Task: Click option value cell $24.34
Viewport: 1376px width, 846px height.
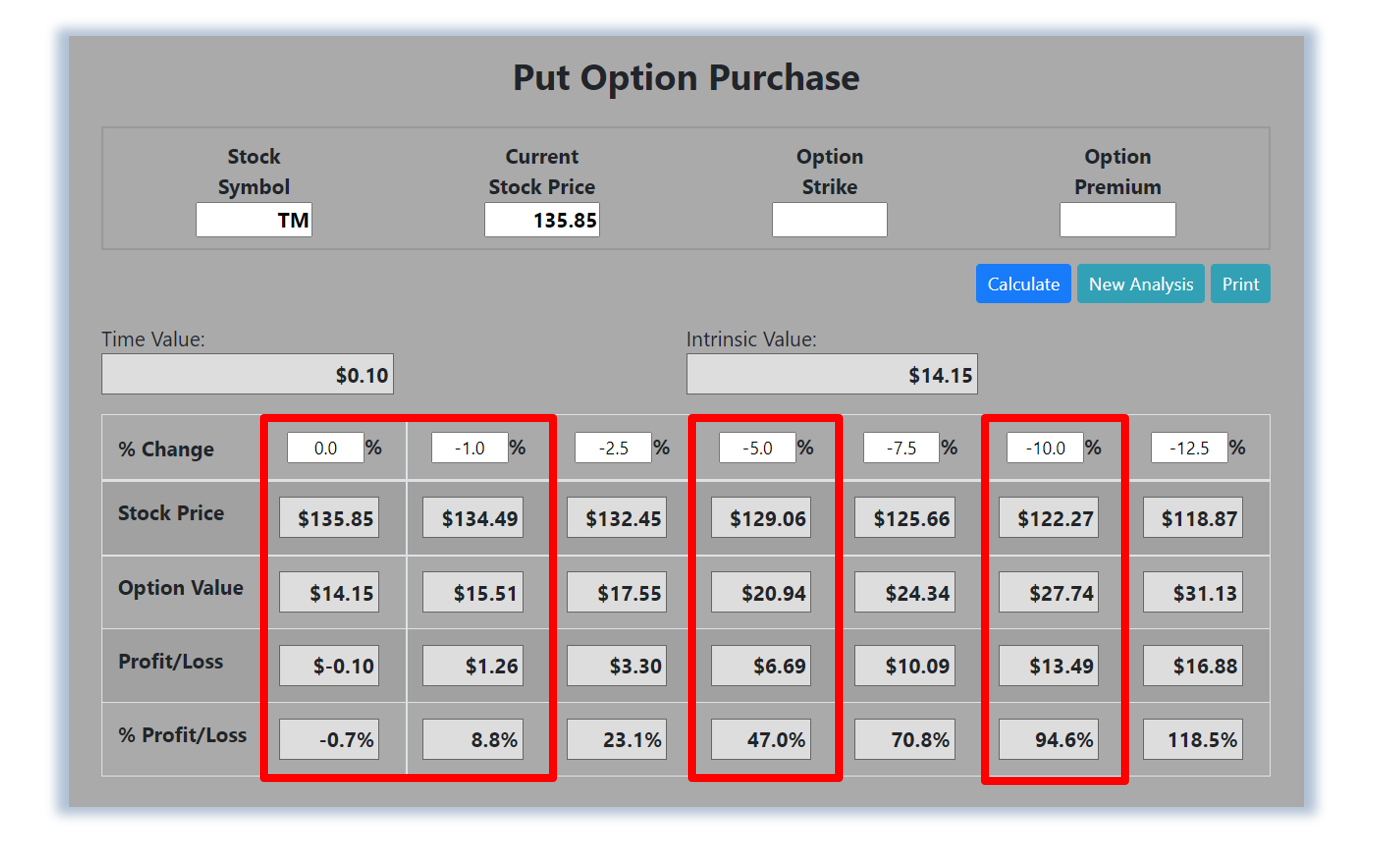Action: coord(905,592)
